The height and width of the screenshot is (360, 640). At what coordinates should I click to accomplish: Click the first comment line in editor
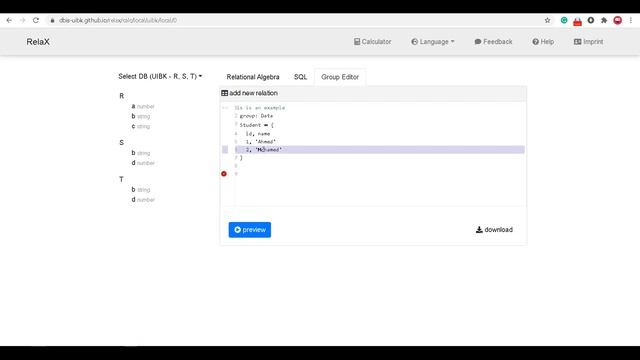point(260,108)
